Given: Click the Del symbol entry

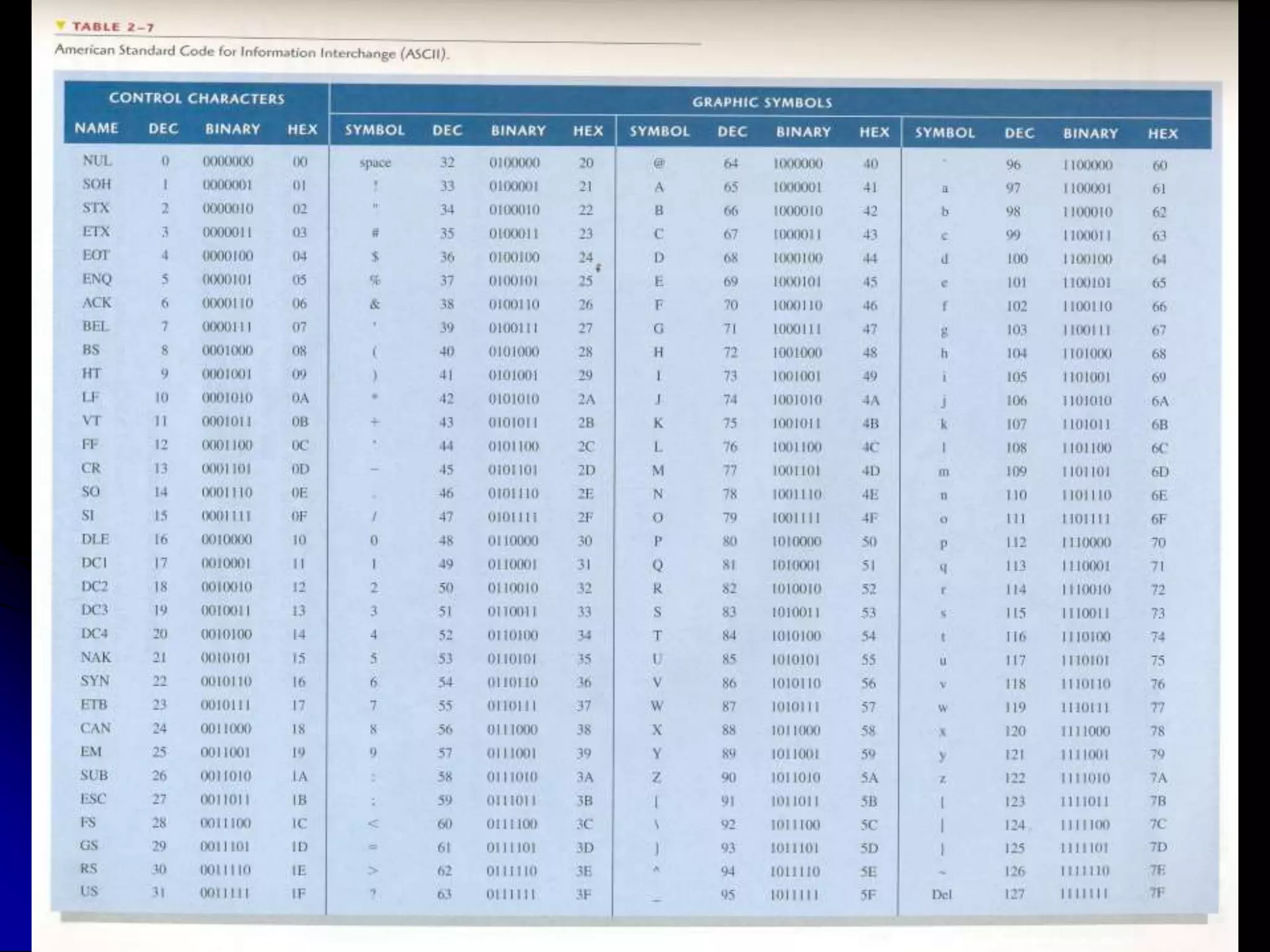Looking at the screenshot, I should [x=941, y=894].
